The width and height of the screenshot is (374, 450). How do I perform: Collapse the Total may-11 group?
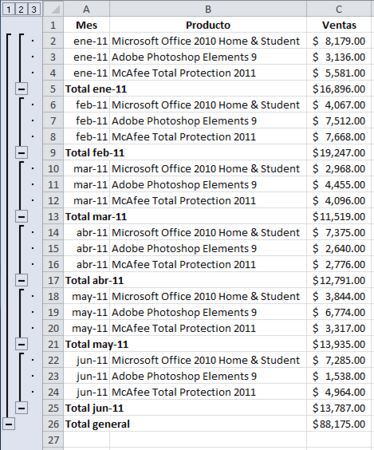tap(21, 344)
